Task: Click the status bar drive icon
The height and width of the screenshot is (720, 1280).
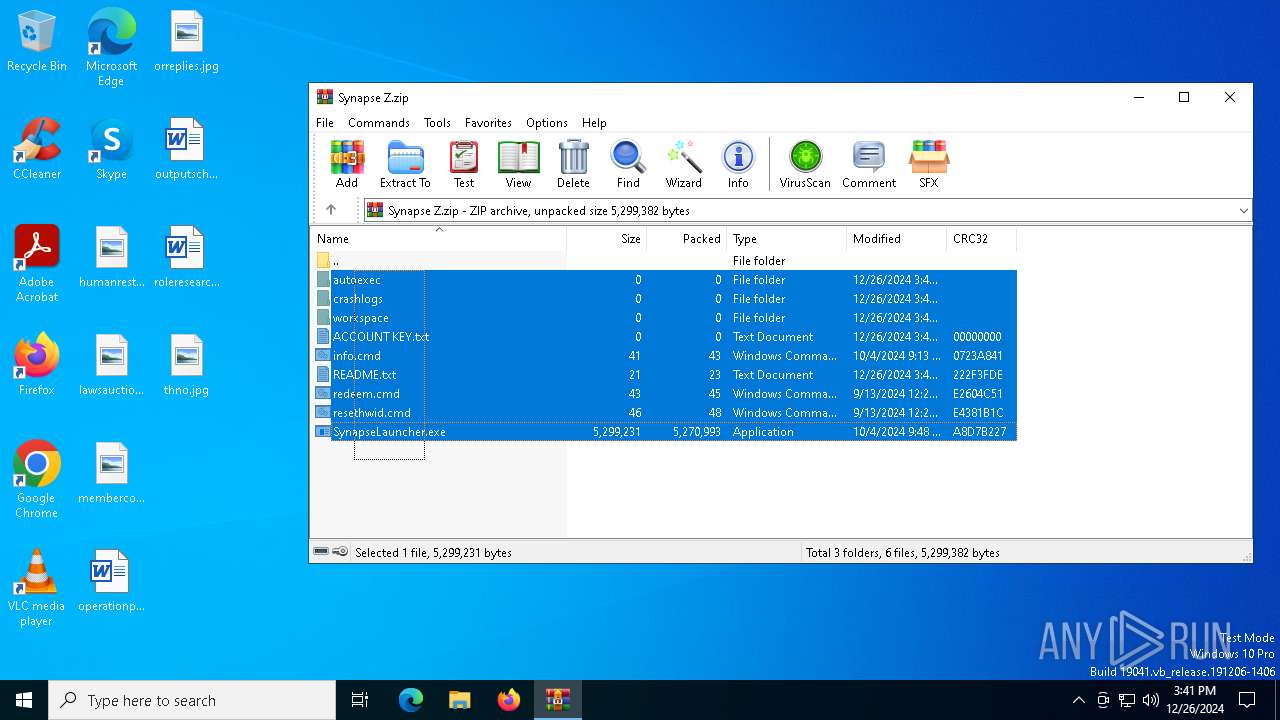Action: click(x=321, y=552)
